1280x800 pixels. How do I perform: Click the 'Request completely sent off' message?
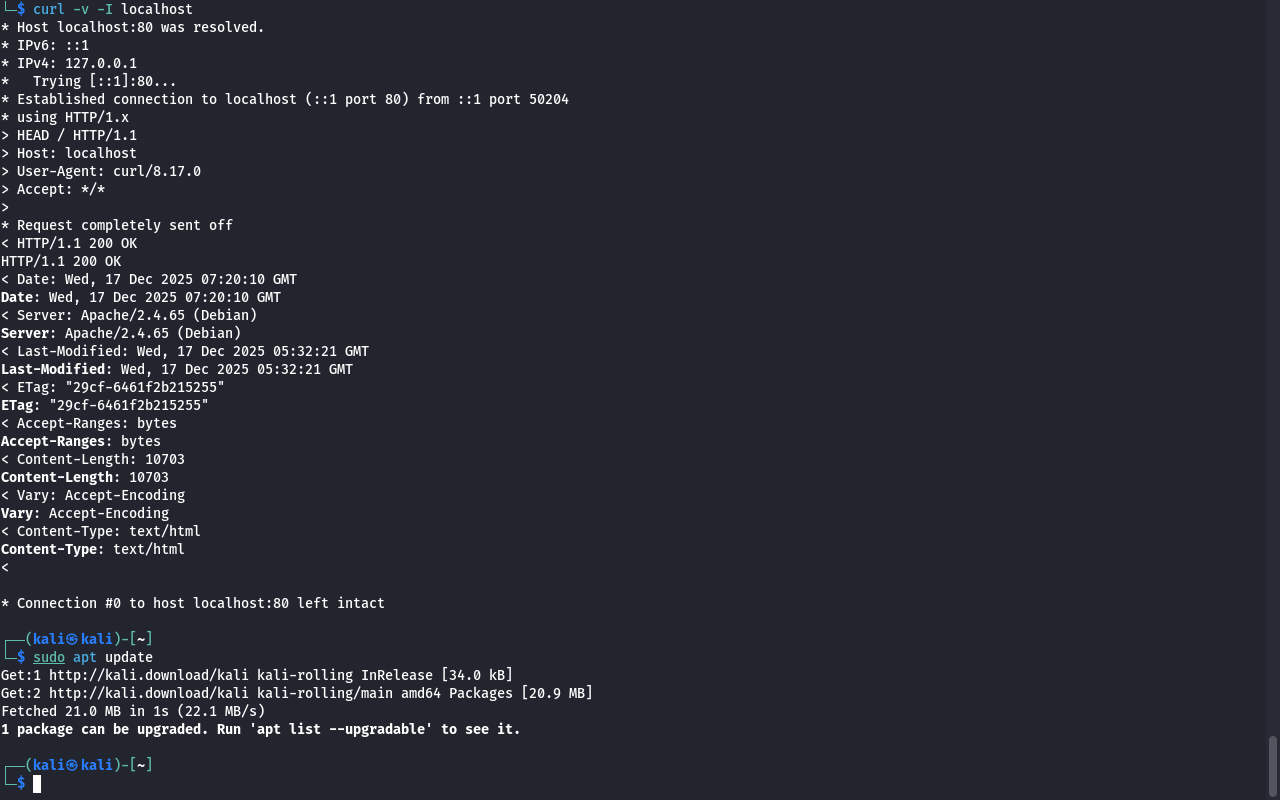click(124, 225)
